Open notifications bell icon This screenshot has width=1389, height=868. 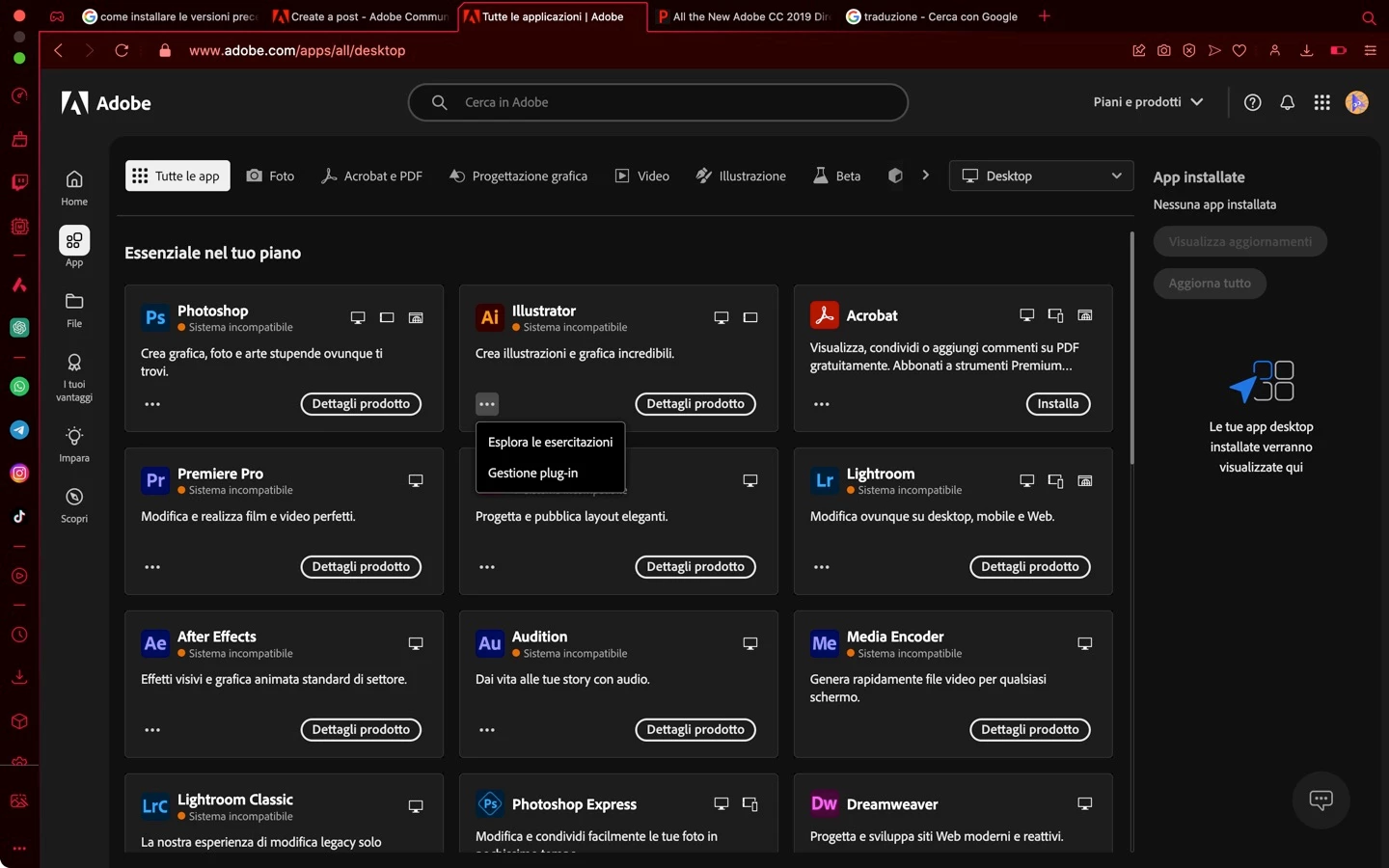(1287, 102)
